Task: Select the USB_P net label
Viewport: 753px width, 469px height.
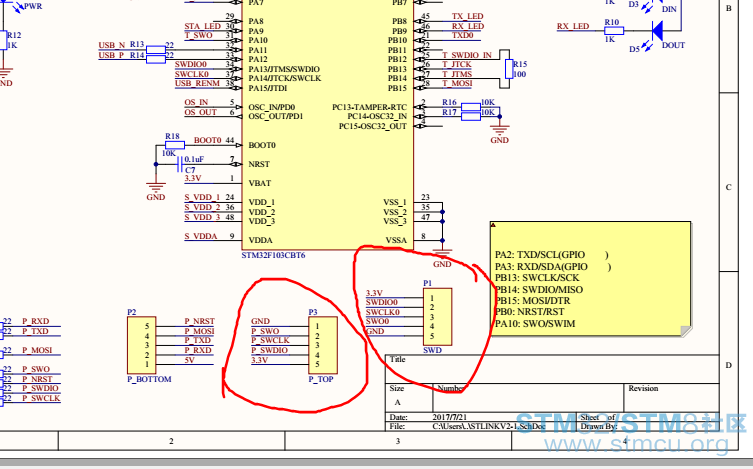Action: (111, 55)
